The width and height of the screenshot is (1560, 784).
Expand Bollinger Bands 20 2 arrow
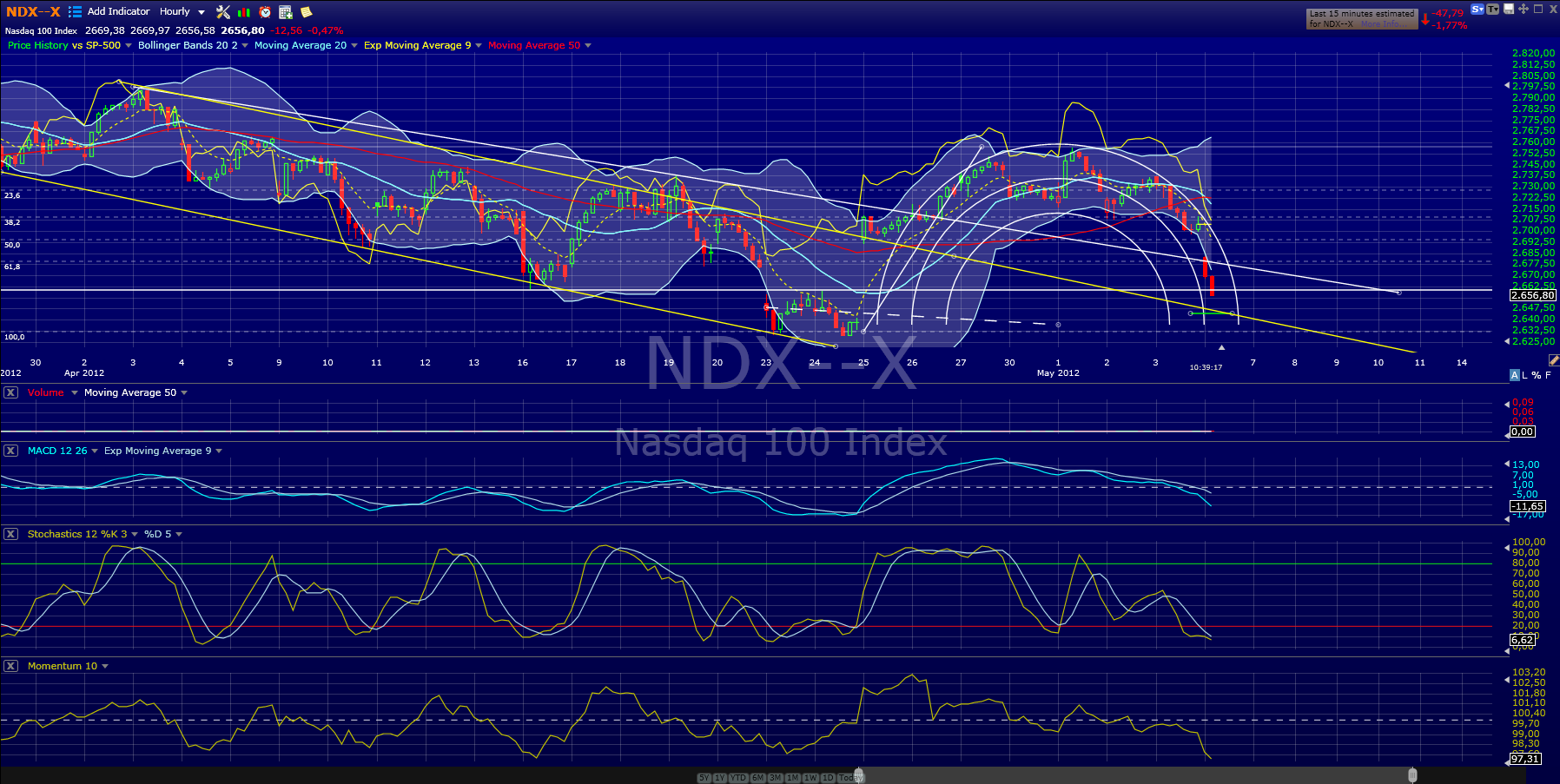click(245, 45)
